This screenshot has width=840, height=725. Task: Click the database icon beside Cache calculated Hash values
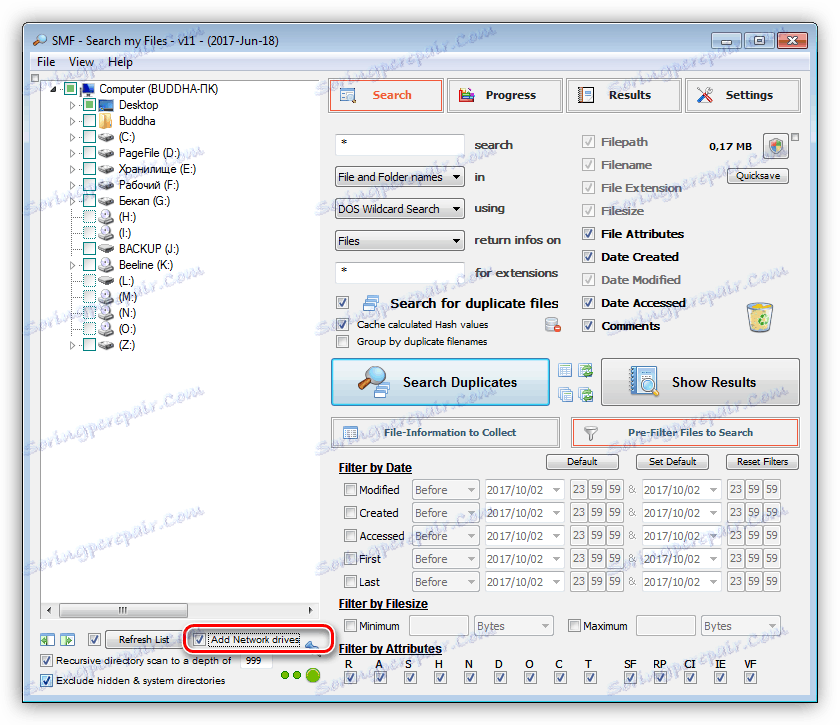552,325
